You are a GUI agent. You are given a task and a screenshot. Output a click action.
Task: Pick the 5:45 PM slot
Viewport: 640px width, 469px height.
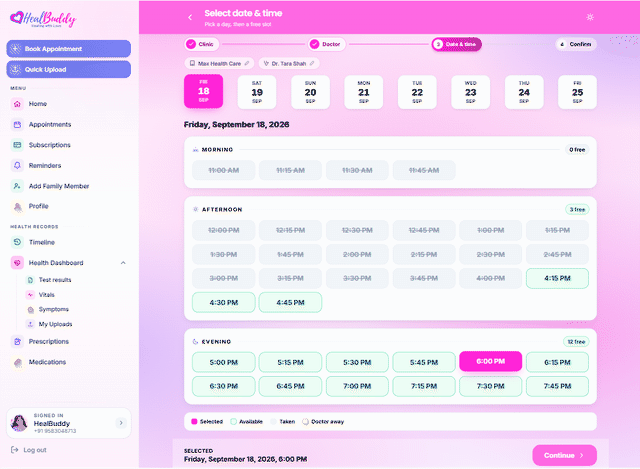[x=424, y=362]
